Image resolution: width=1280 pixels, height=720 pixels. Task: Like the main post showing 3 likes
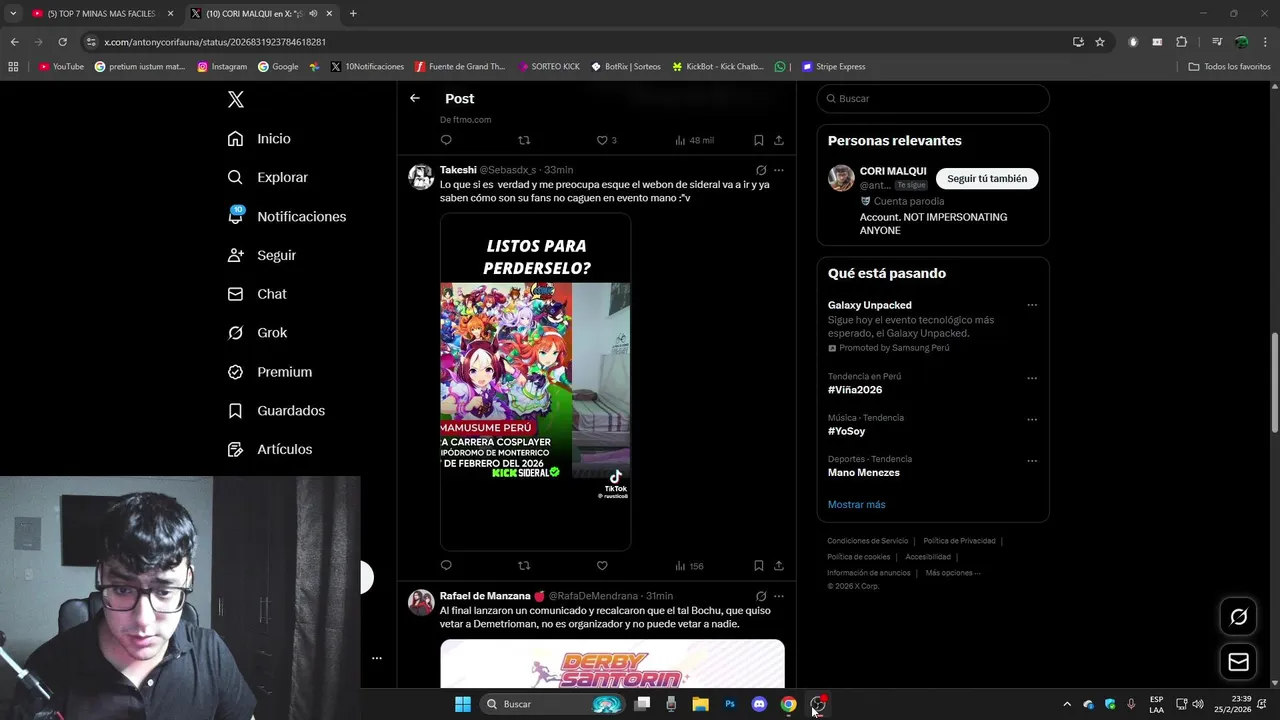[x=606, y=140]
